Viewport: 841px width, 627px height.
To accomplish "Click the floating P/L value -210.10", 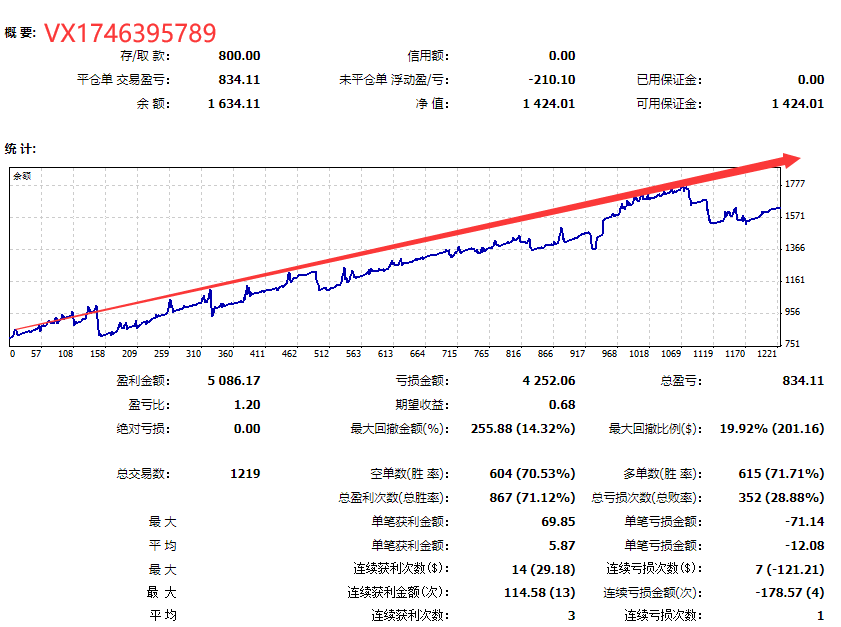I will (551, 80).
